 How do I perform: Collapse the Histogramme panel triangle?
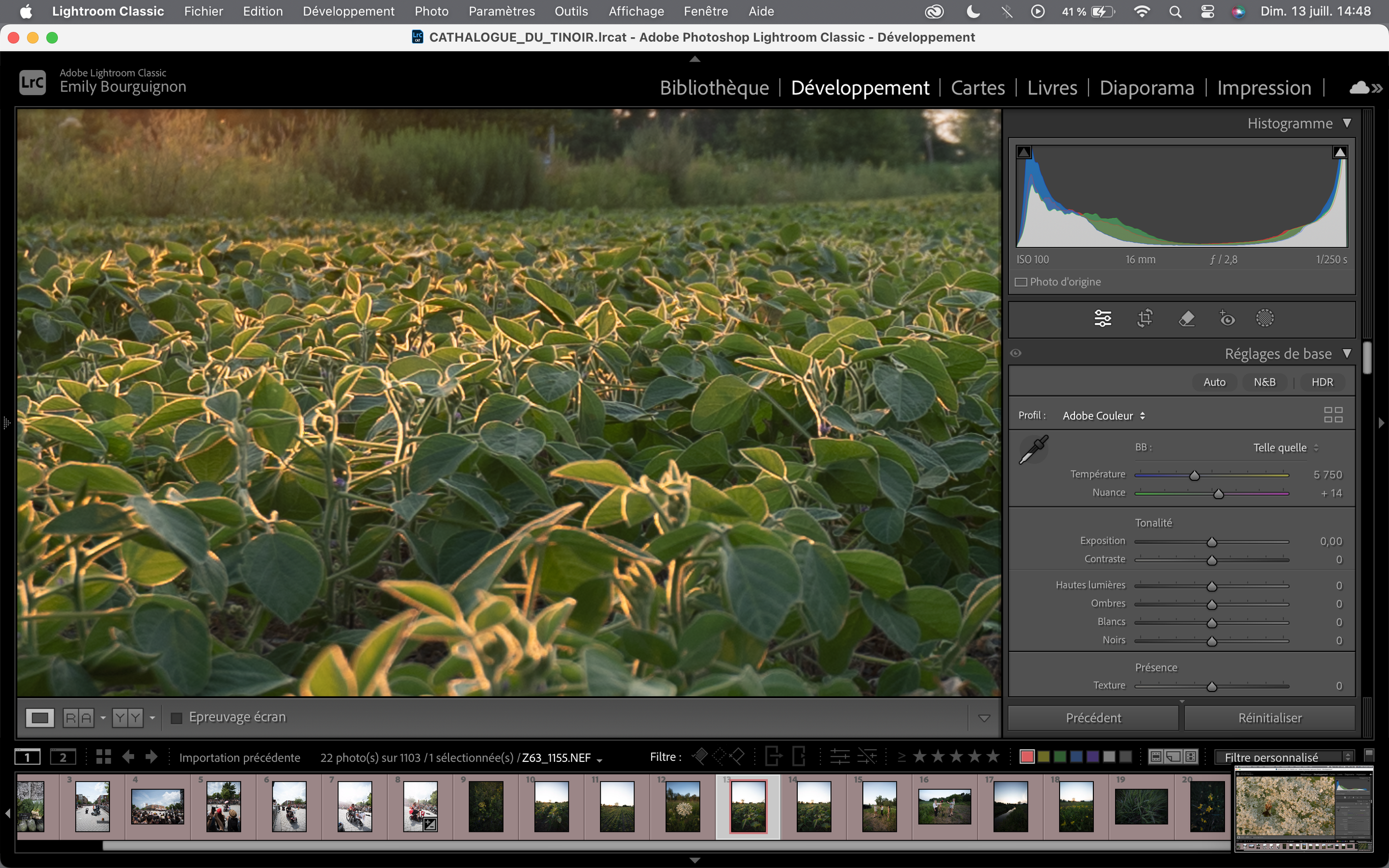coord(1347,123)
